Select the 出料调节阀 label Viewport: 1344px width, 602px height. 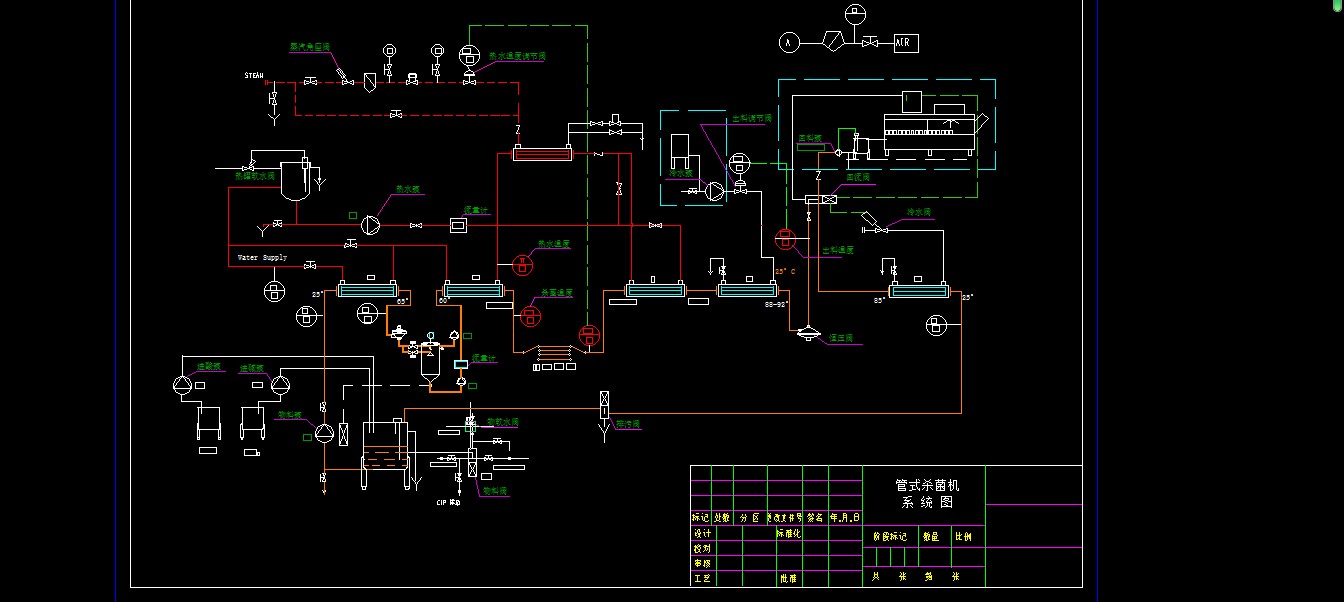[753, 118]
